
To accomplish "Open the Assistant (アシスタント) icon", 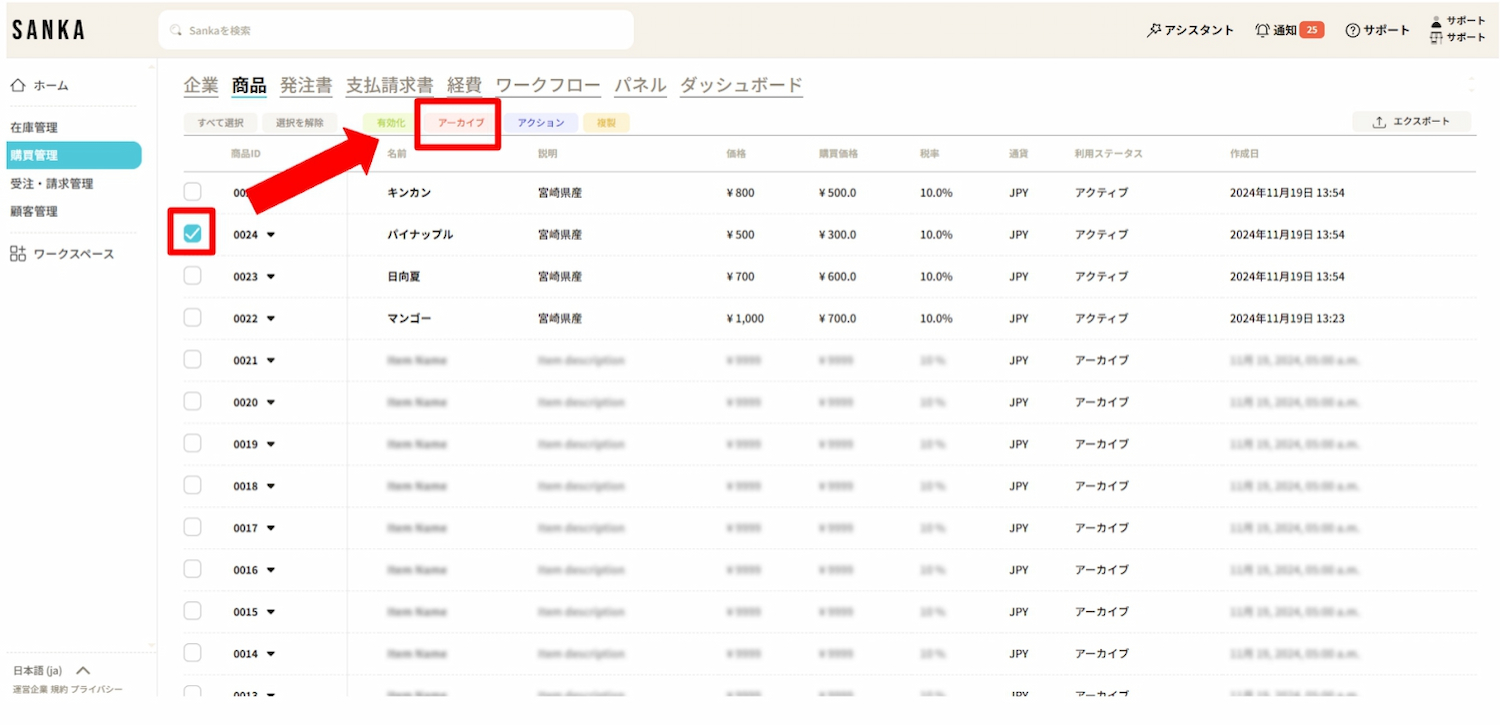I will (x=1154, y=30).
